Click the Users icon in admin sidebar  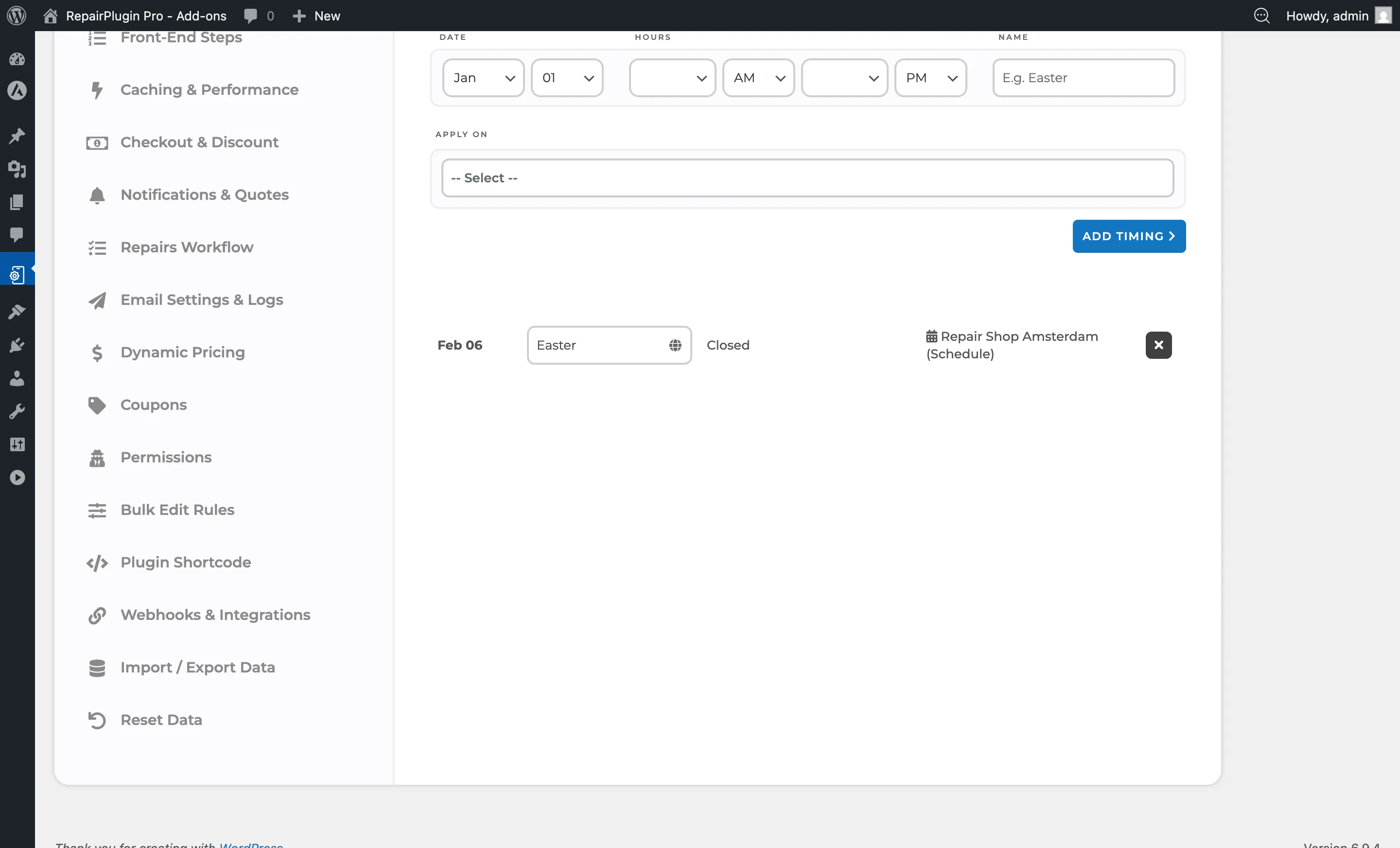17,378
